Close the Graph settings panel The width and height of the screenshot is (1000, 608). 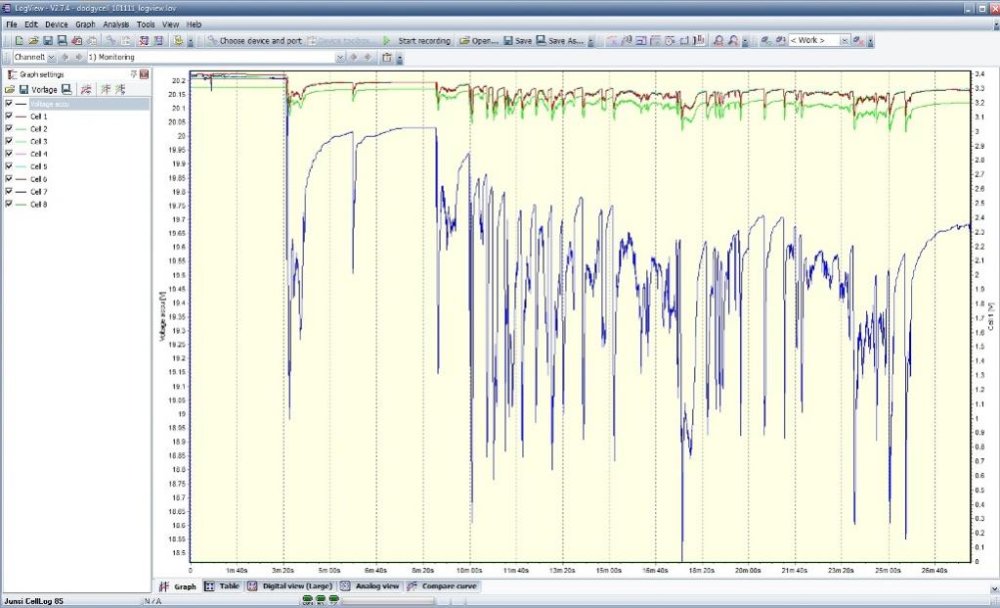(144, 74)
